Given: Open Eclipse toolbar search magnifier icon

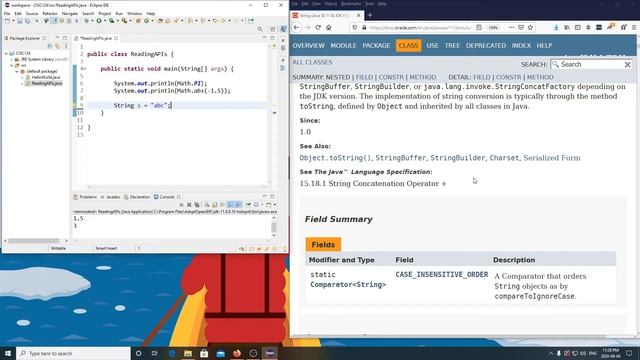Looking at the screenshot, I should pyautogui.click(x=260, y=29).
